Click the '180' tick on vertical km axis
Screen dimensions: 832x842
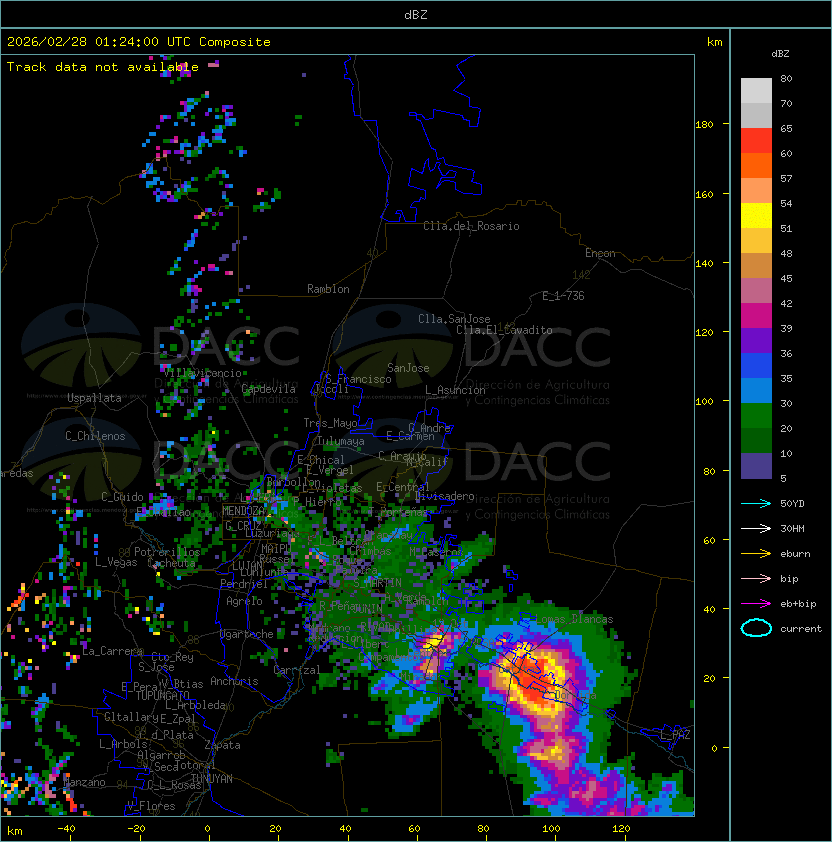pos(704,125)
